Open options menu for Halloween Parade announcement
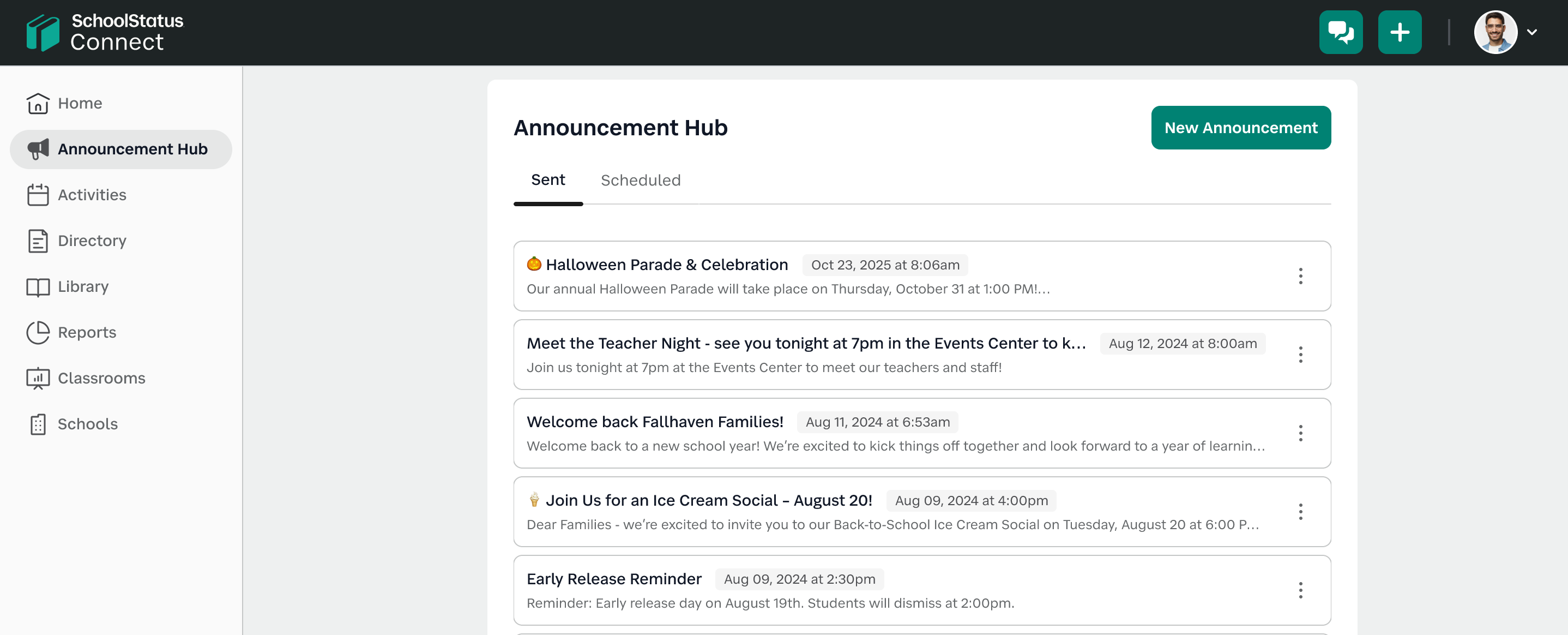1568x635 pixels. tap(1300, 277)
